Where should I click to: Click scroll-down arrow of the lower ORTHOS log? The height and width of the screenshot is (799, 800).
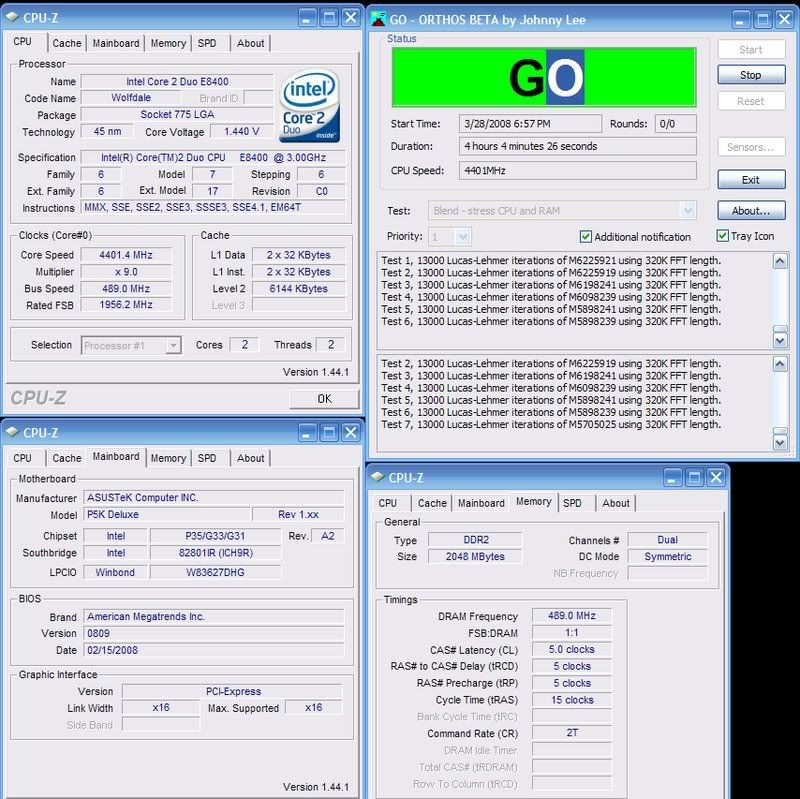(780, 442)
